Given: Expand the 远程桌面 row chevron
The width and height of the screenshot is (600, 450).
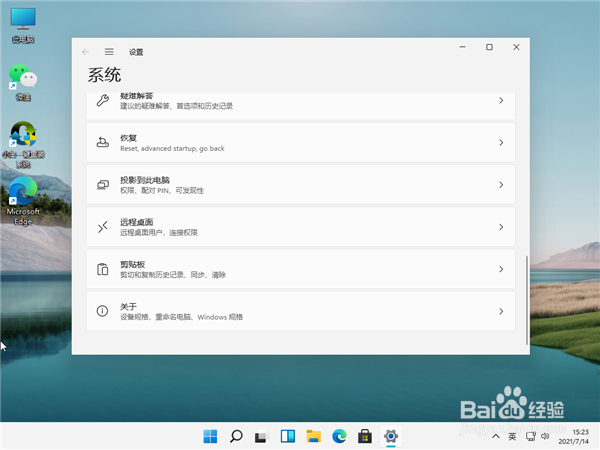Looking at the screenshot, I should (501, 227).
